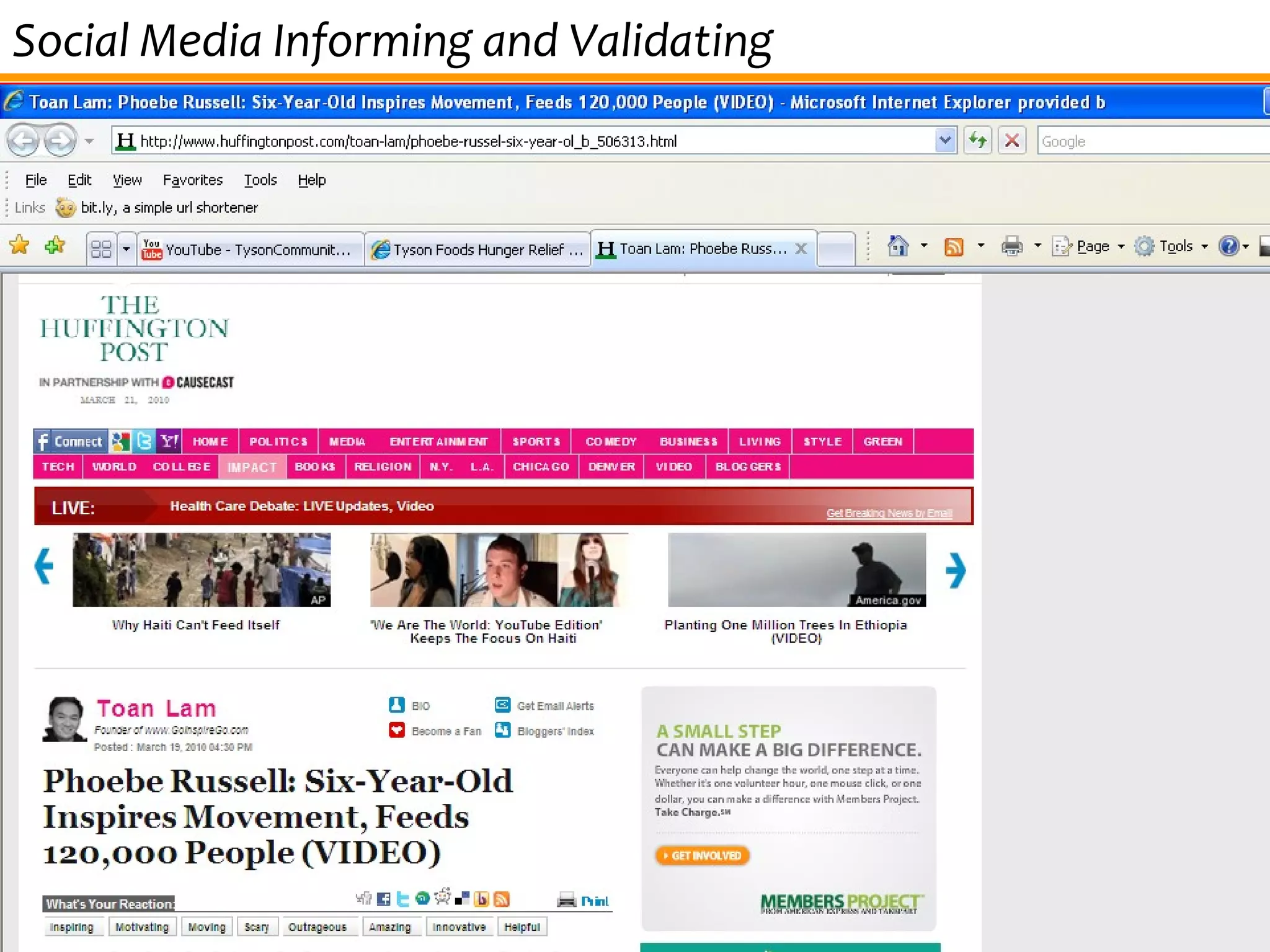Click the address bar URL field
Screen dimensions: 1270x952
tap(524, 141)
